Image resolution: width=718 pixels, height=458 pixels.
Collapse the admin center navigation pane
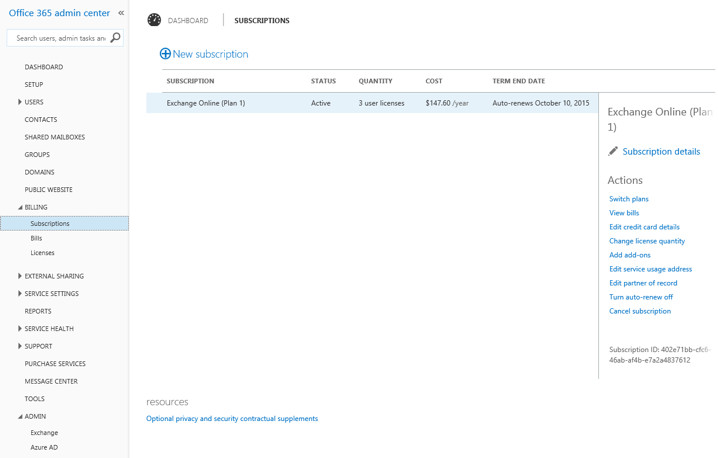121,13
